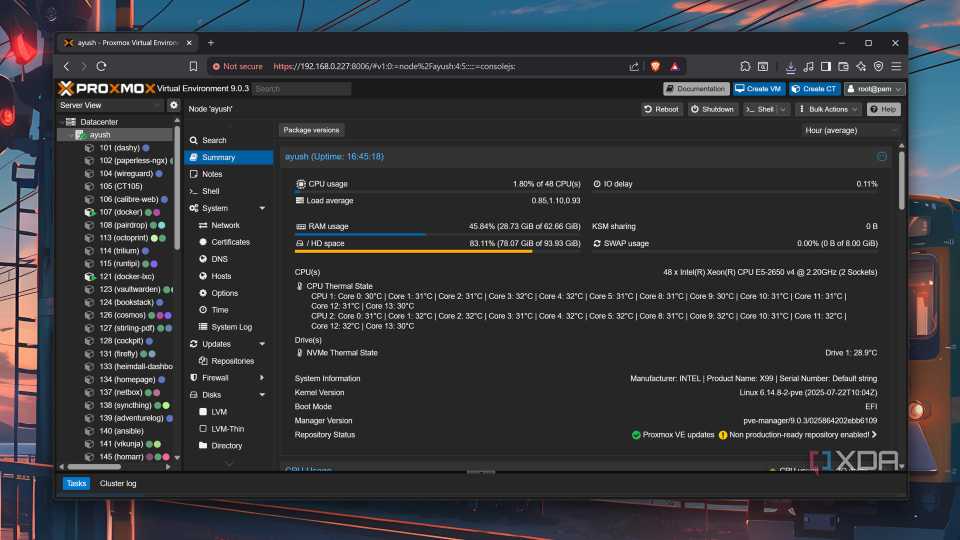Click the share icon in address bar
Viewport: 960px width, 540px height.
634,66
